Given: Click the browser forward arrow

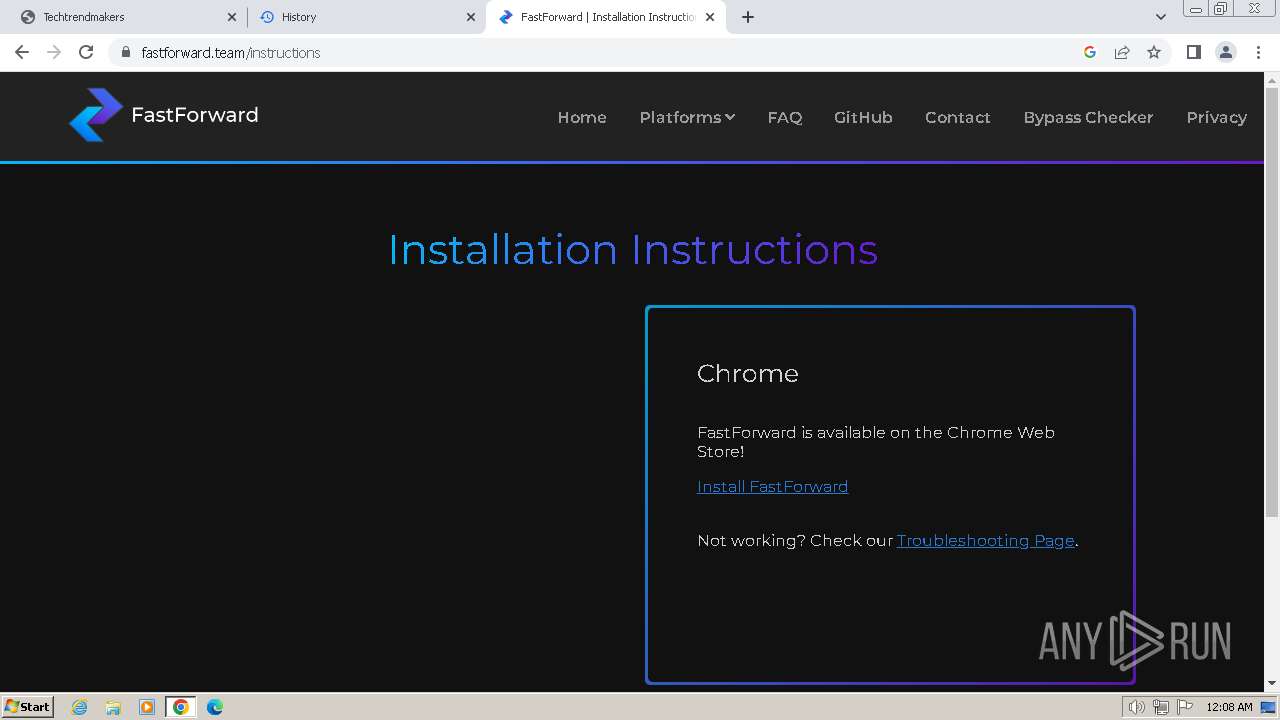Looking at the screenshot, I should pyautogui.click(x=54, y=52).
